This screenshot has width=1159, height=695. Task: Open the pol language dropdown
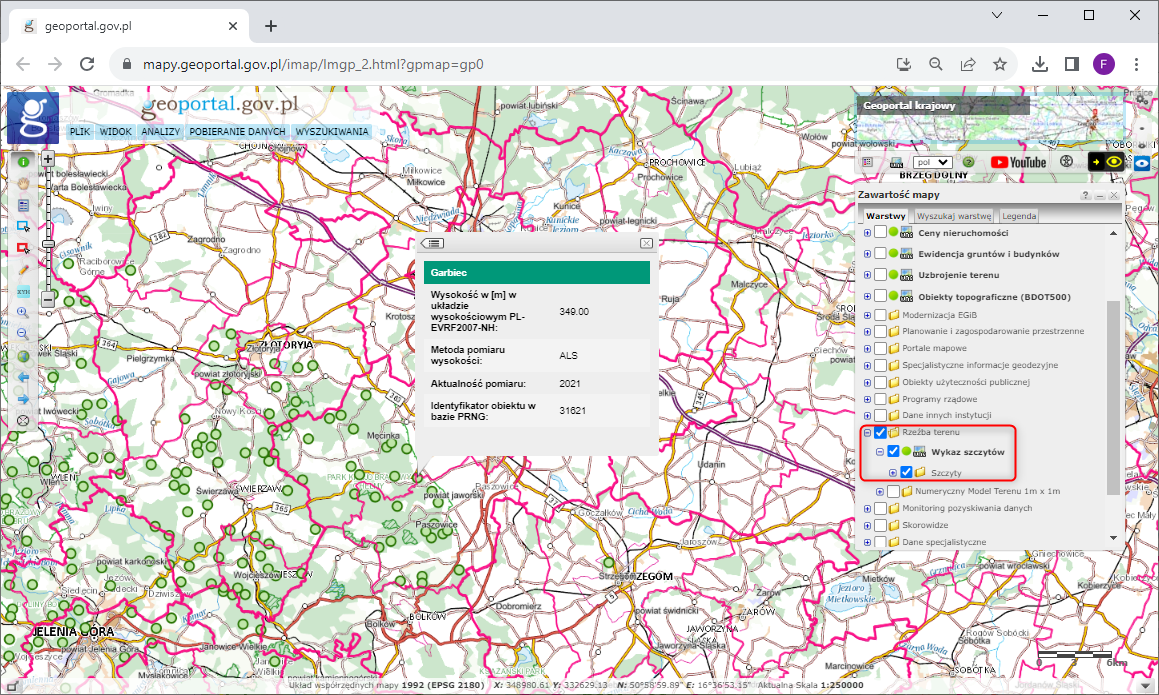click(x=931, y=162)
